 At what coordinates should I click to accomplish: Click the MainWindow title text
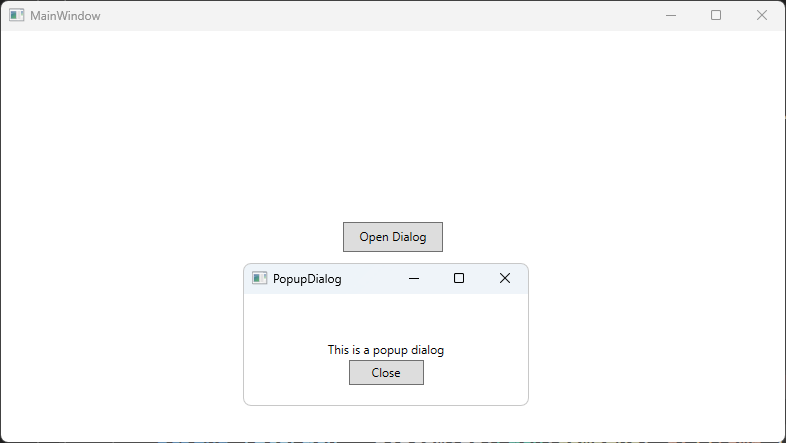(x=65, y=16)
